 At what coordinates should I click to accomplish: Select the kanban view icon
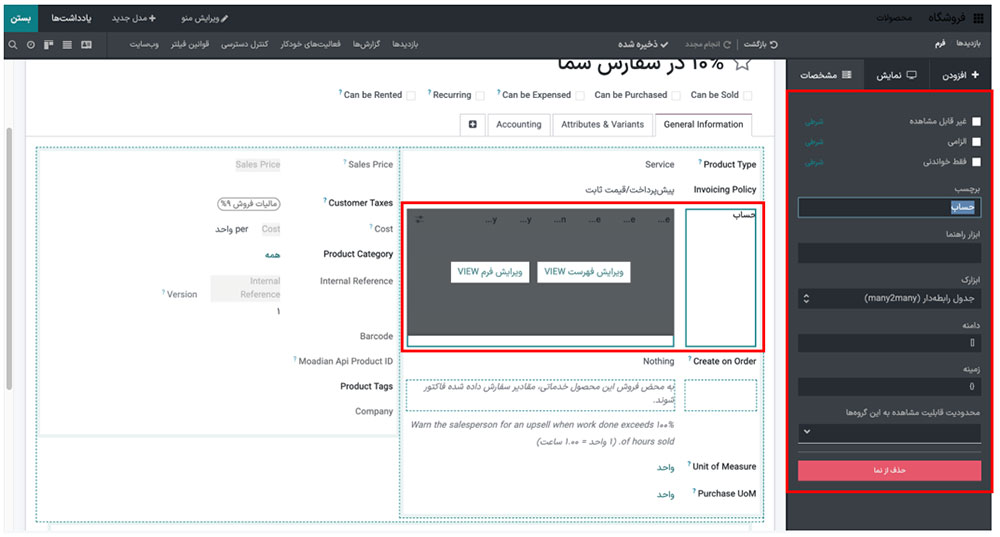pyautogui.click(x=48, y=45)
